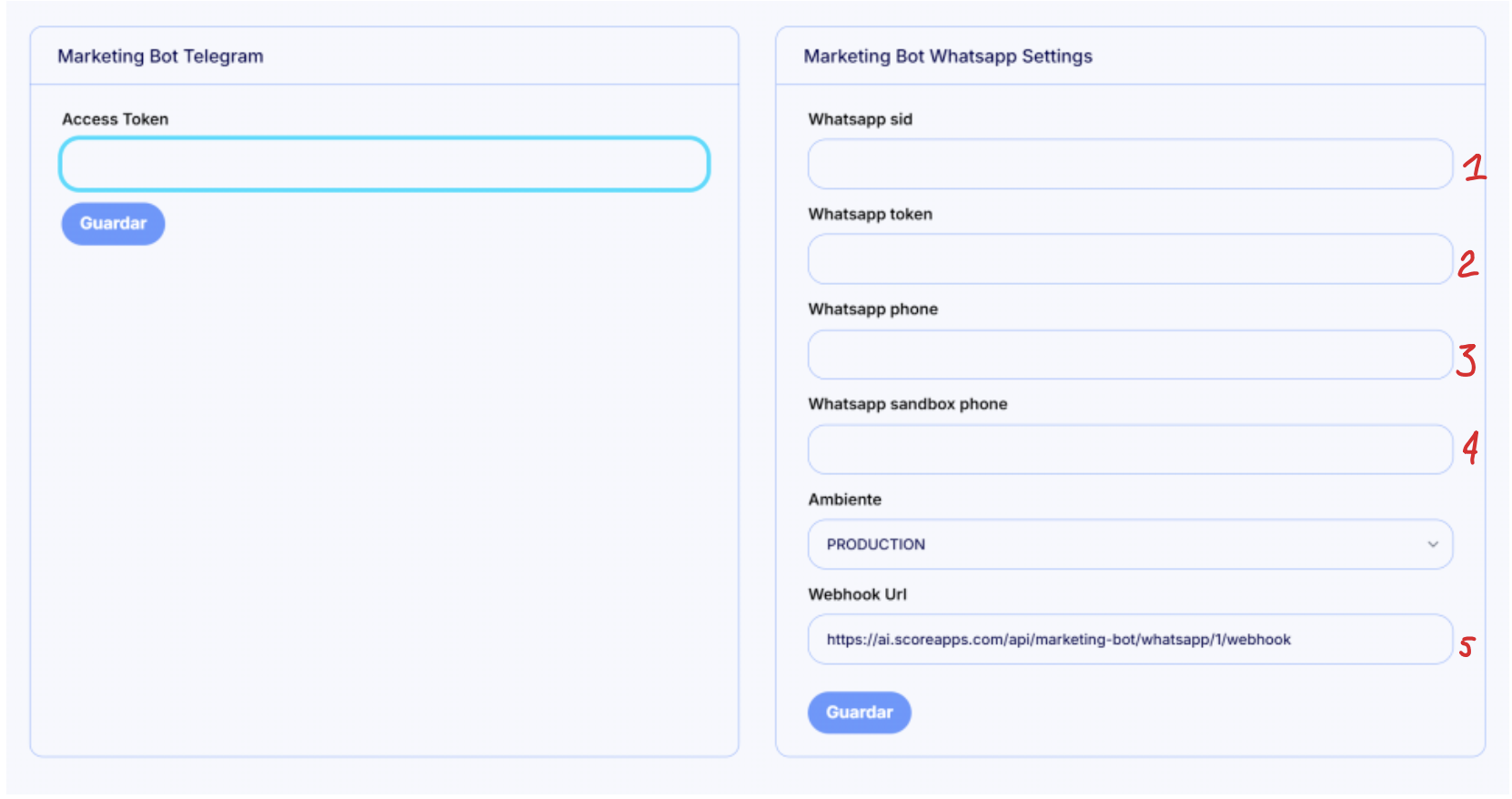Save Whatsapp settings with Guardar button

coord(859,713)
